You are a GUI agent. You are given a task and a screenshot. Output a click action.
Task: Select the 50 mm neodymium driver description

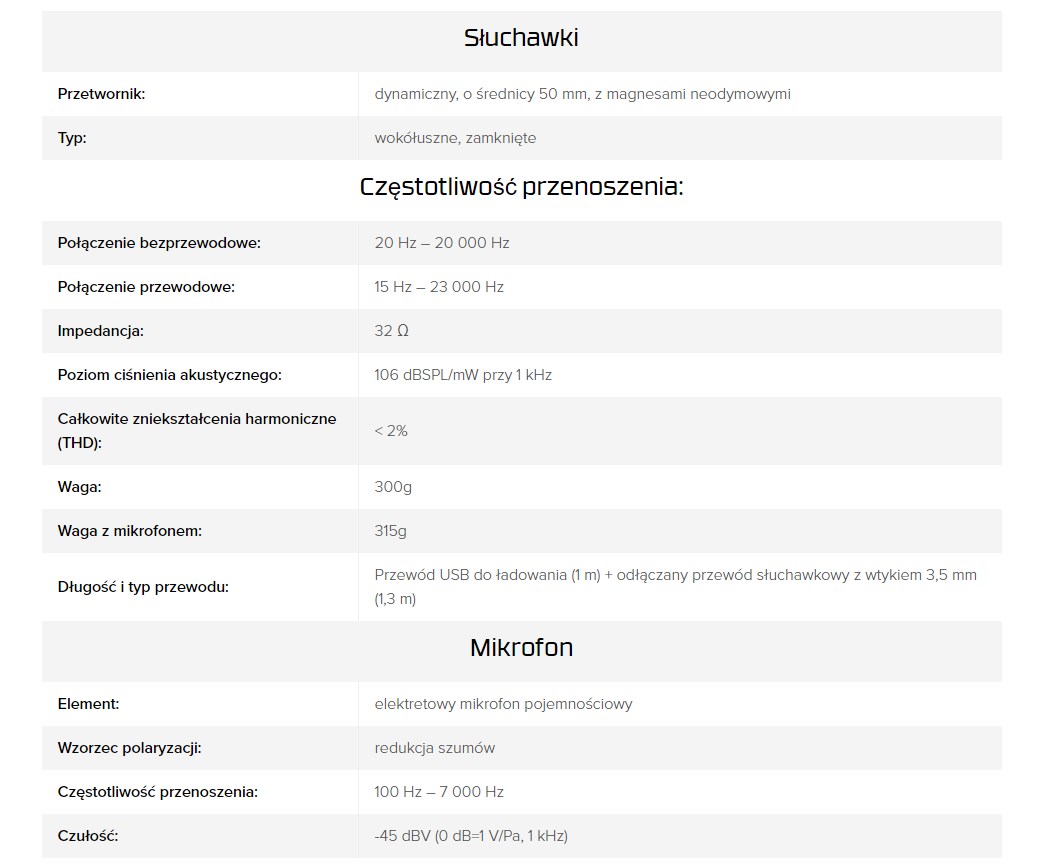[582, 94]
